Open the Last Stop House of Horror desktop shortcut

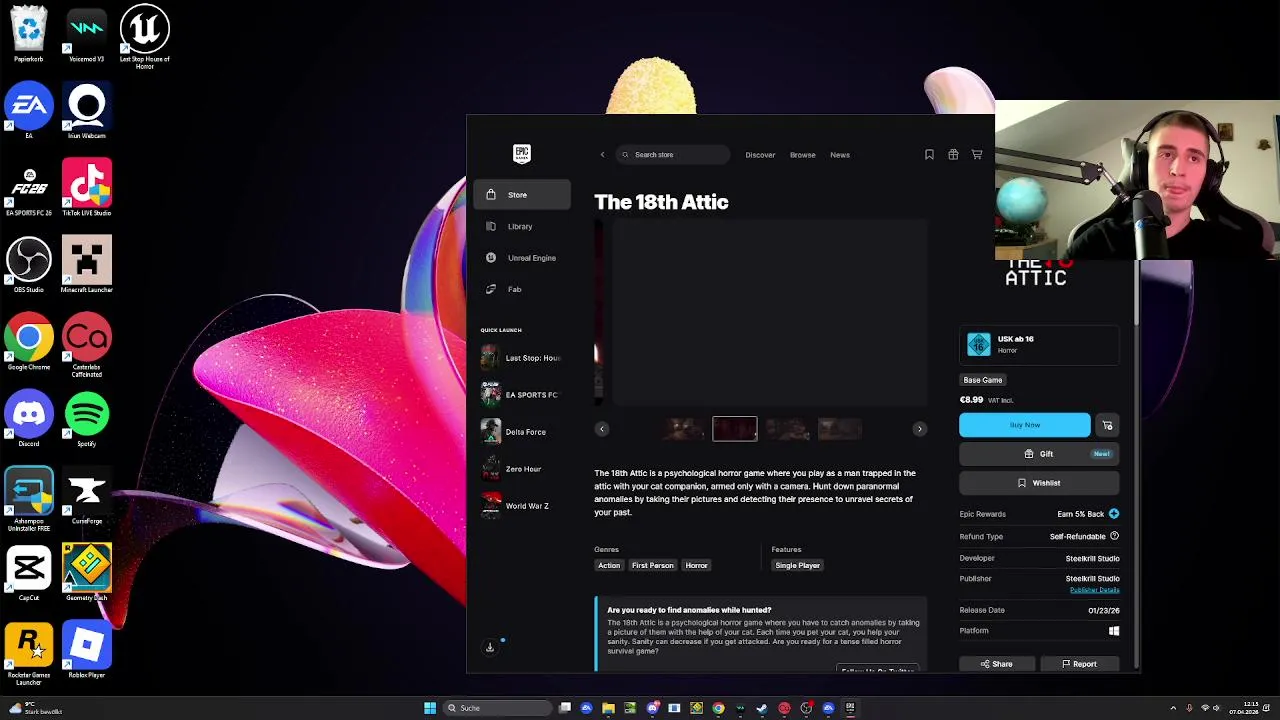[x=145, y=38]
